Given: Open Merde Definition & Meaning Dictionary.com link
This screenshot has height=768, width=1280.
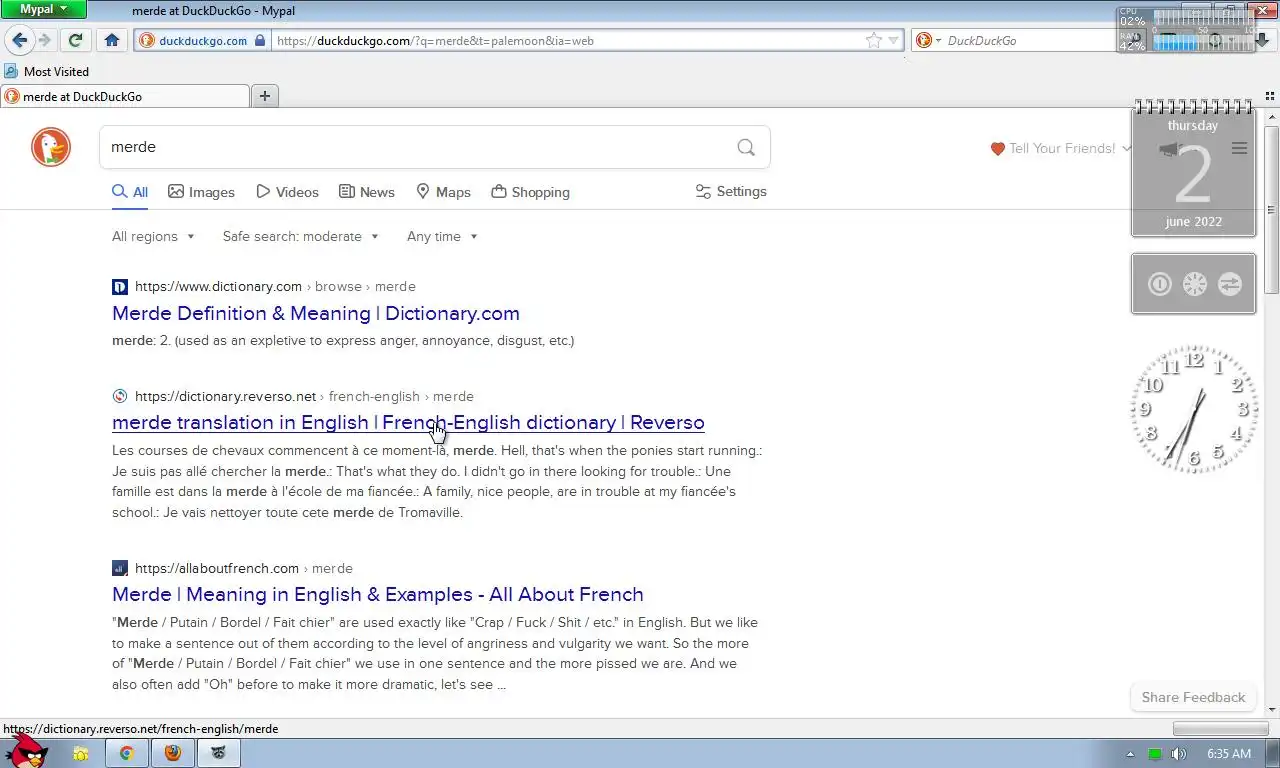Looking at the screenshot, I should click(x=316, y=313).
